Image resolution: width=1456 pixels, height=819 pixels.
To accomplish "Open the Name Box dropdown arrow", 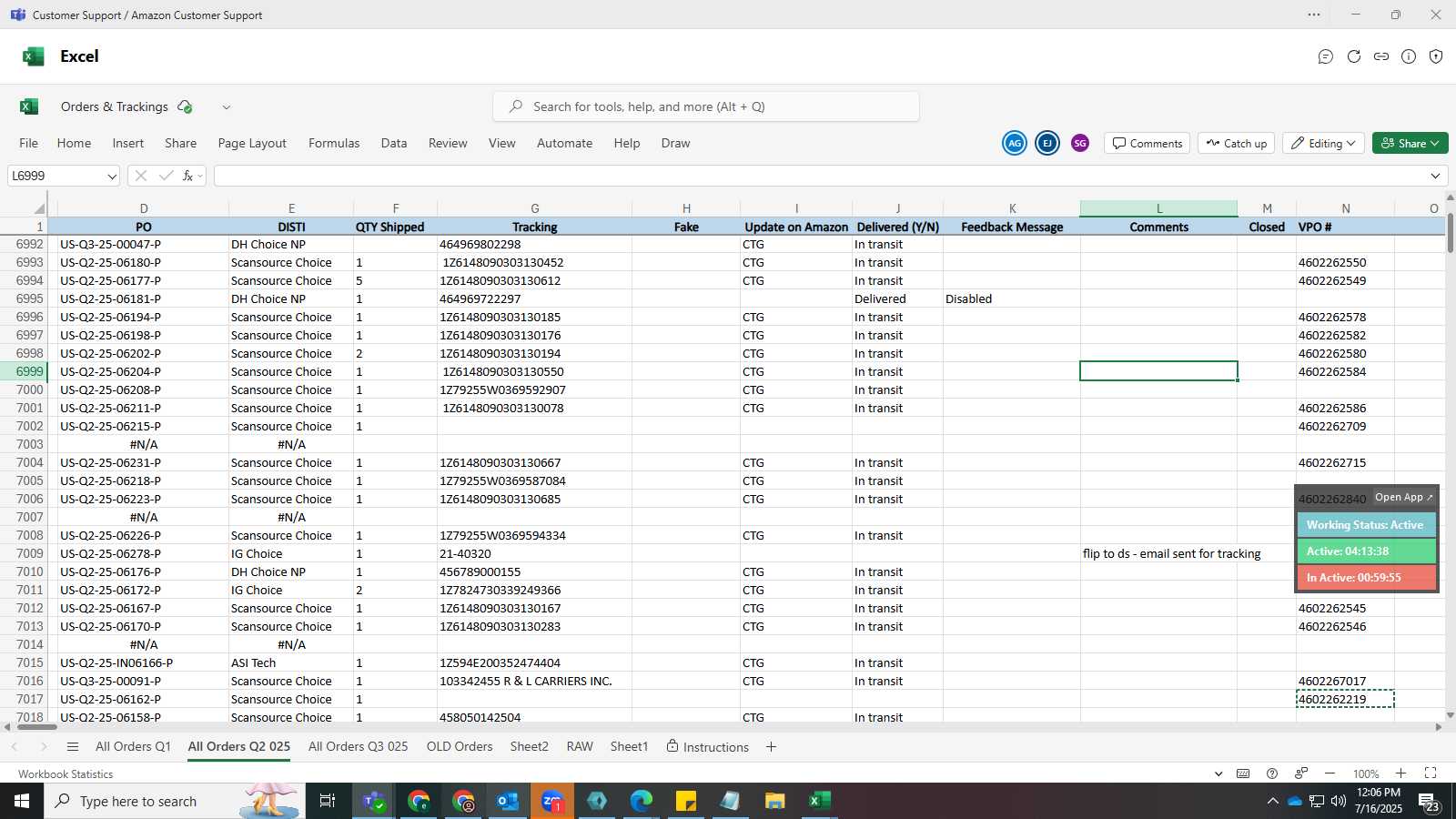I will tap(112, 177).
